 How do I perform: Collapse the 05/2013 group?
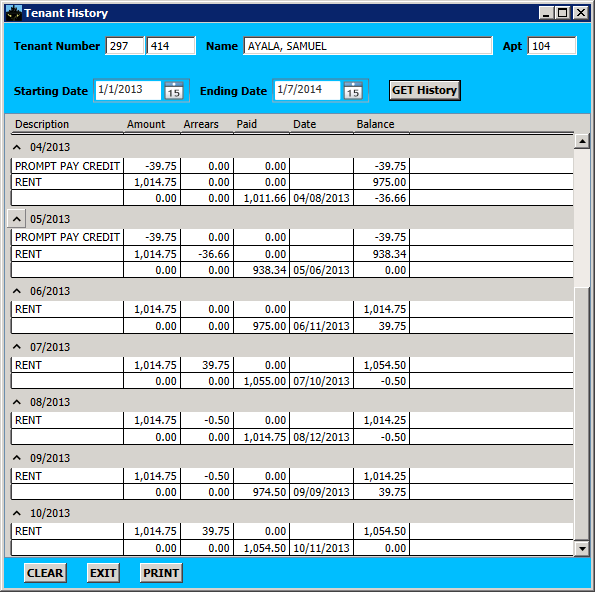[17, 219]
